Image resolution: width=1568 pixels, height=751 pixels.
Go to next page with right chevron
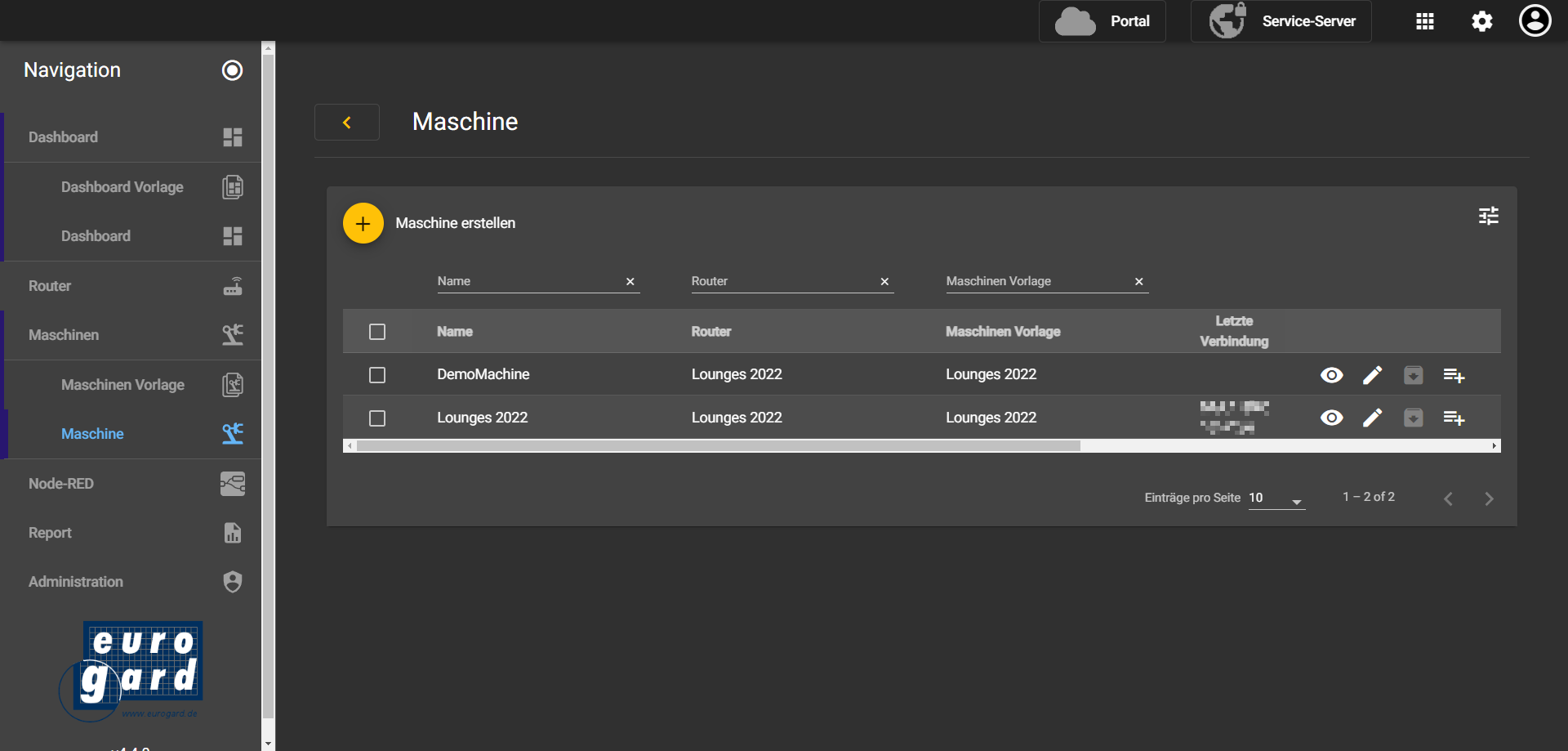pyautogui.click(x=1489, y=498)
